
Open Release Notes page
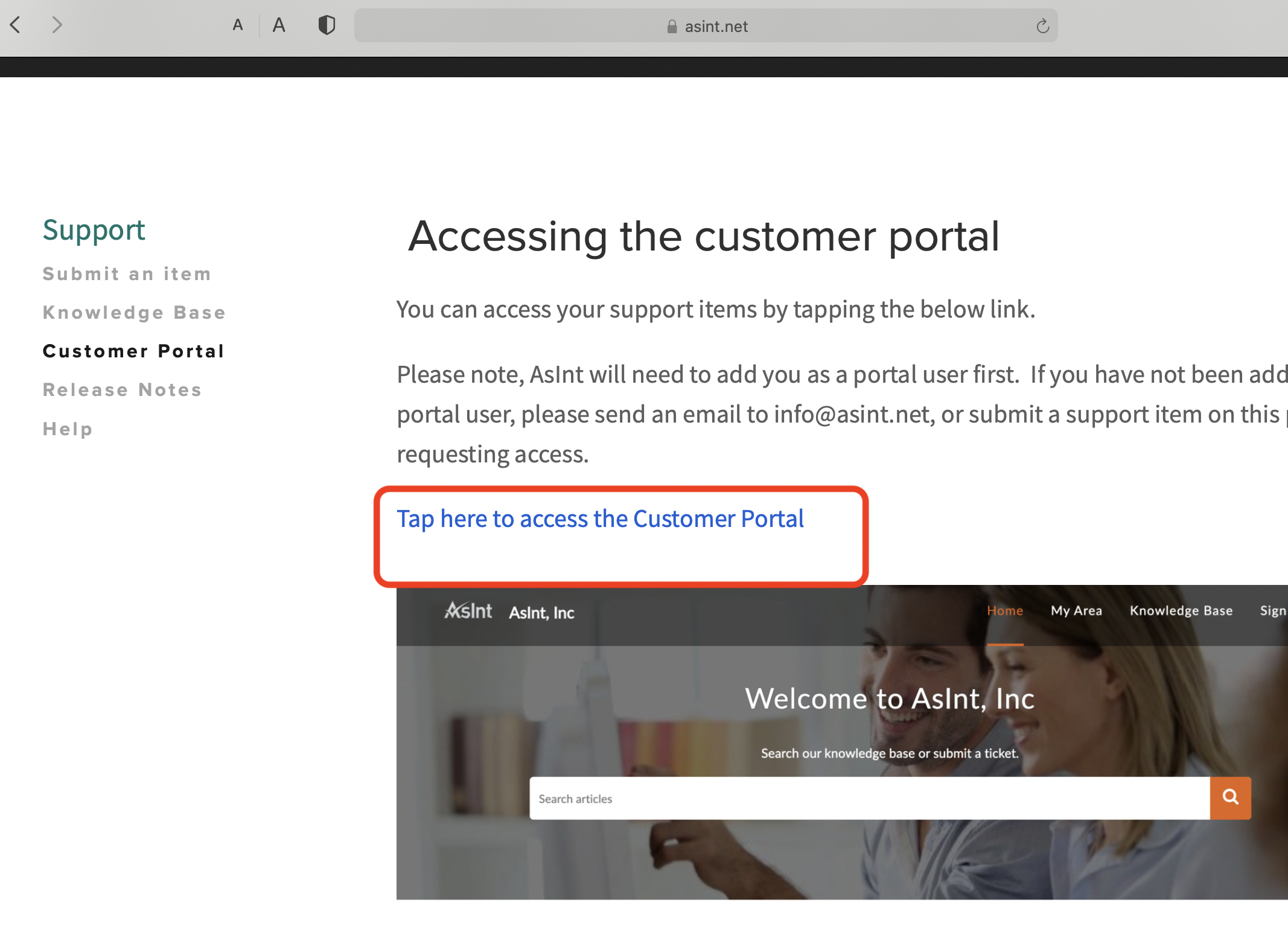click(x=122, y=390)
